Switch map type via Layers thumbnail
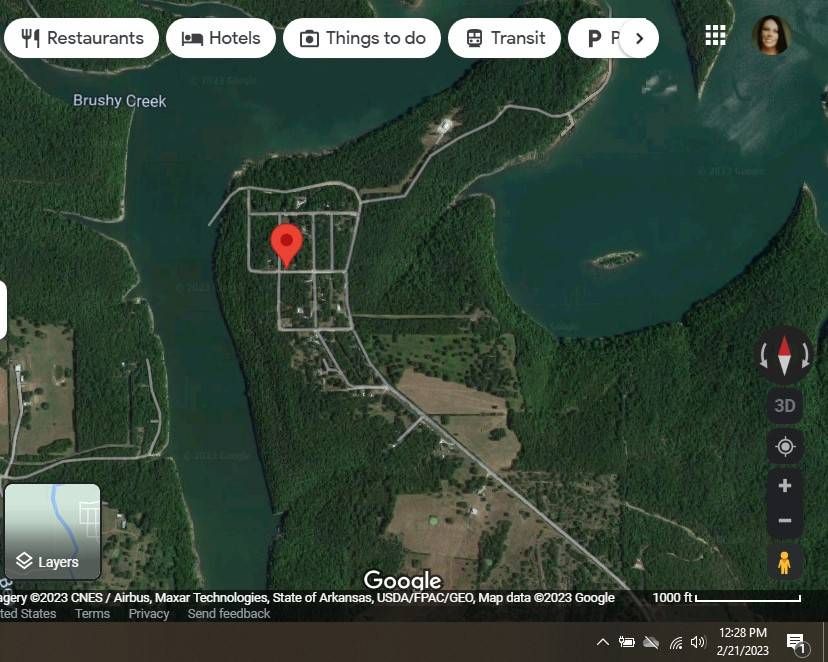828x662 pixels. click(x=52, y=532)
